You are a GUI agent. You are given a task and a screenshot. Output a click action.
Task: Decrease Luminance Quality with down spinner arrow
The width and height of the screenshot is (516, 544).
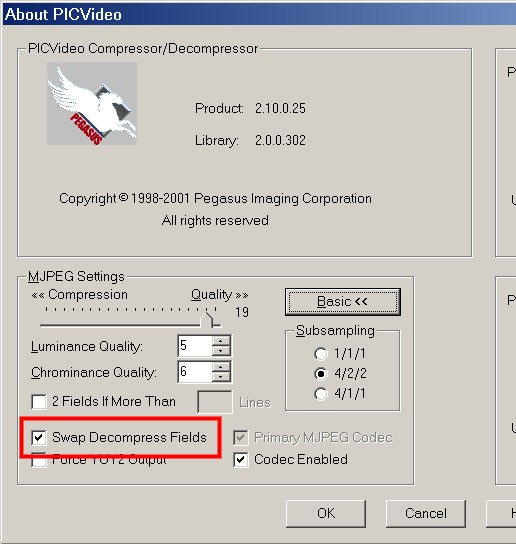[x=221, y=351]
